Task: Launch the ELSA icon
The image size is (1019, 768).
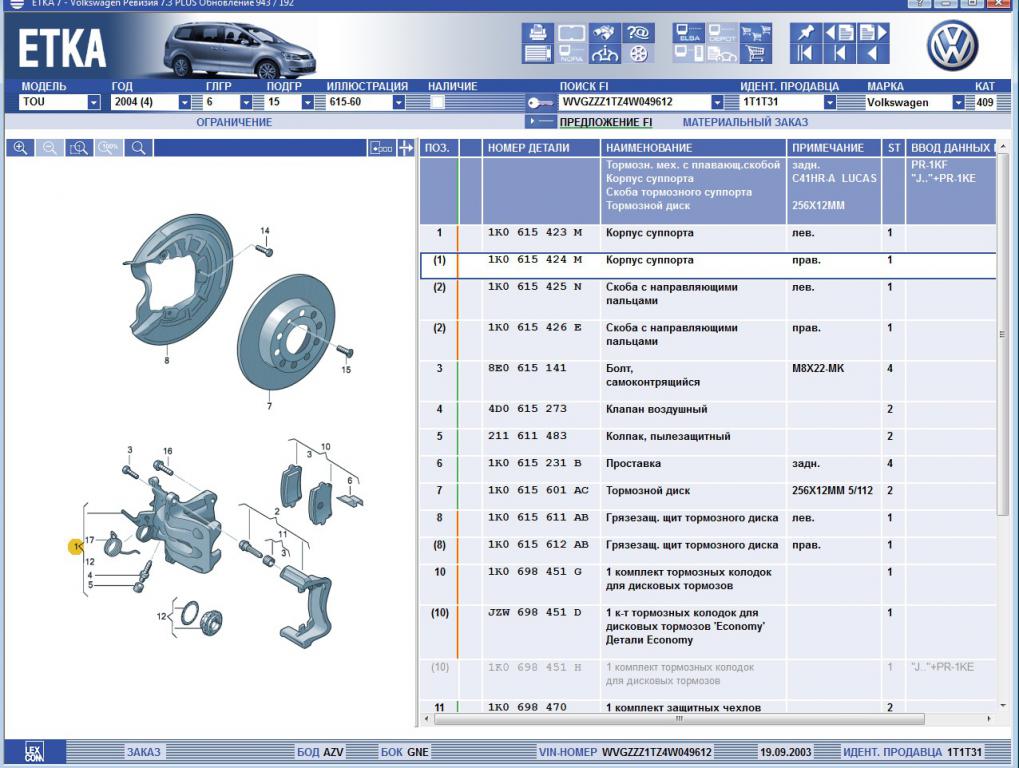Action: (689, 32)
